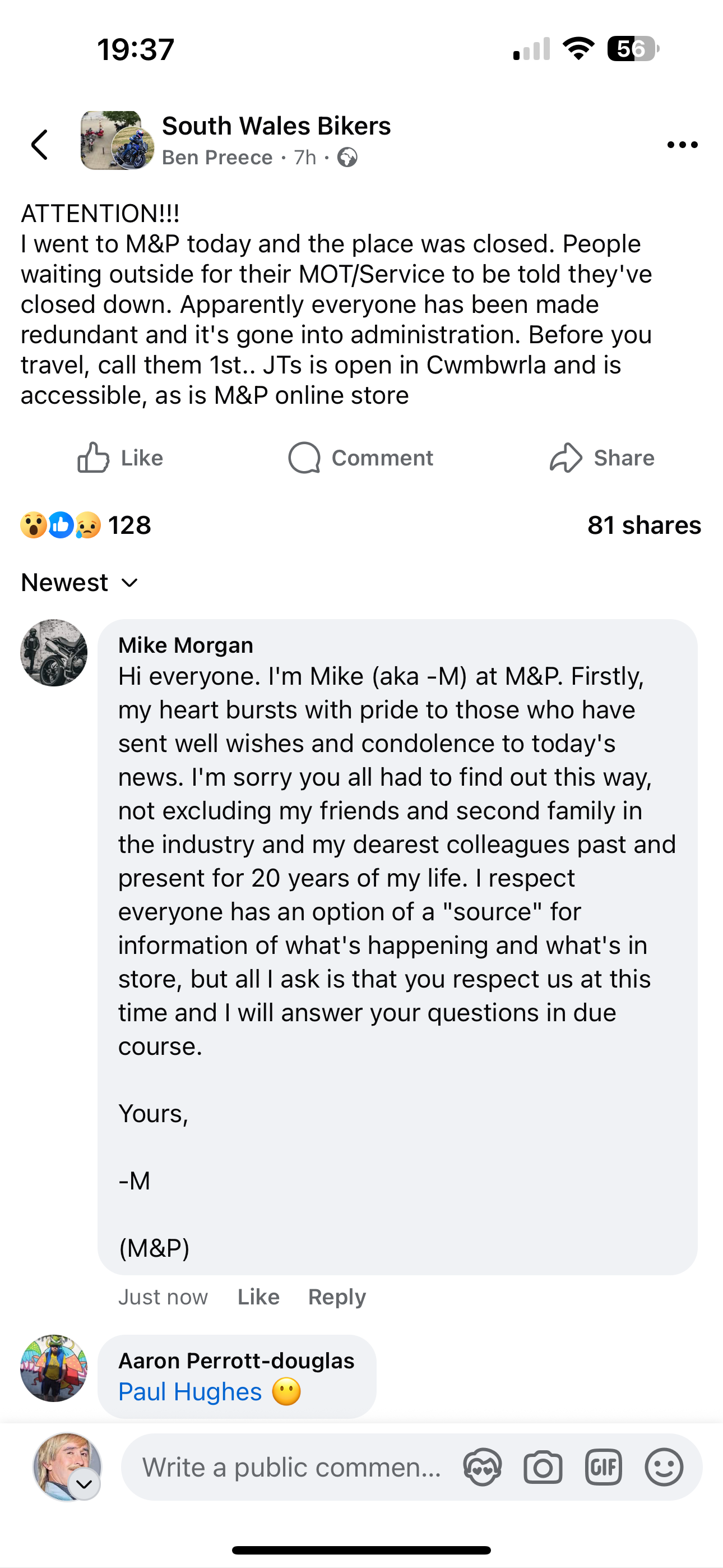Image resolution: width=723 pixels, height=1568 pixels.
Task: Tap the avatar sticker icon in comment box
Action: click(x=482, y=1467)
